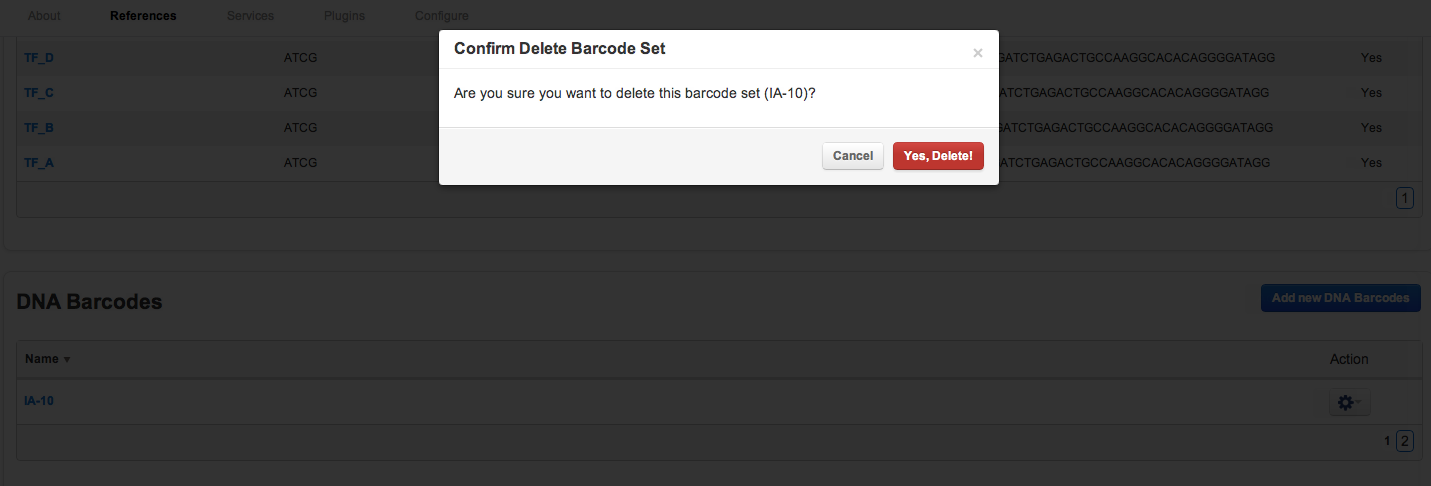
Task: Select page 2 in DNA Barcodes pager
Action: (x=1404, y=441)
